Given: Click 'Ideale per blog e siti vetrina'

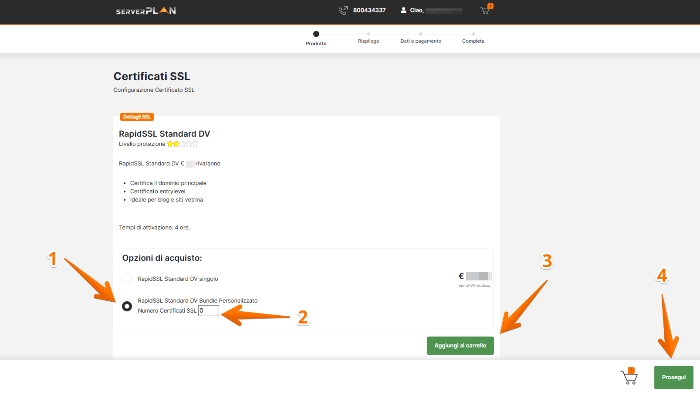Looking at the screenshot, I should click(167, 199).
